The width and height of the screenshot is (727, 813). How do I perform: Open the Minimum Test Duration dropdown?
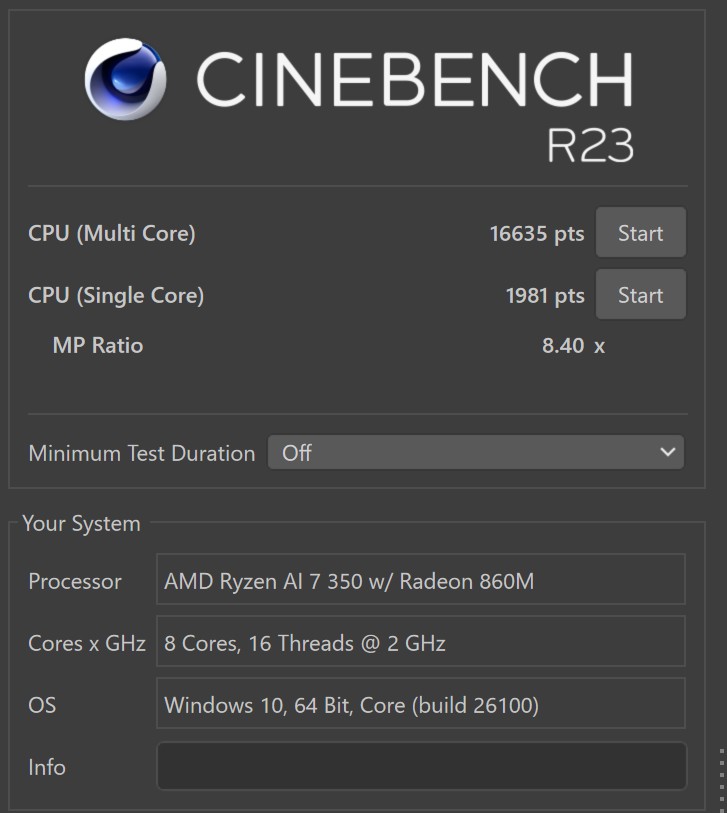tap(475, 453)
